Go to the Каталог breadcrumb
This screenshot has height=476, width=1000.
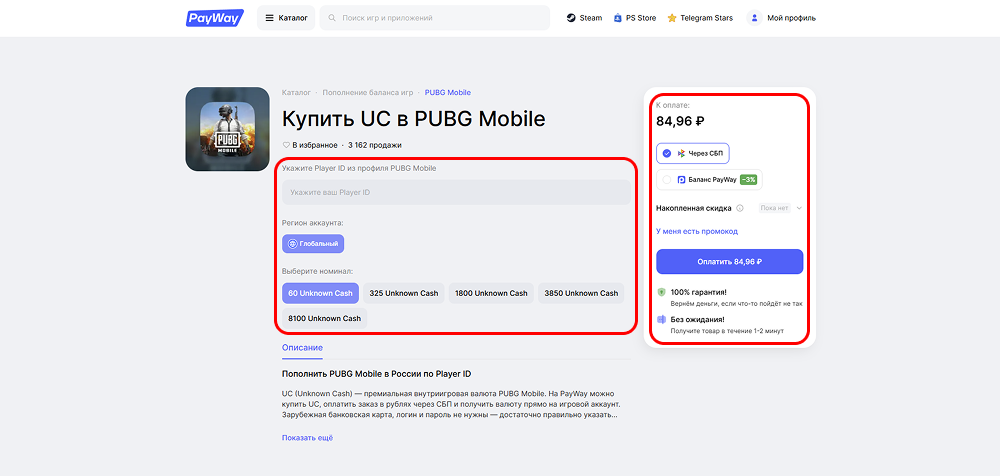point(296,93)
